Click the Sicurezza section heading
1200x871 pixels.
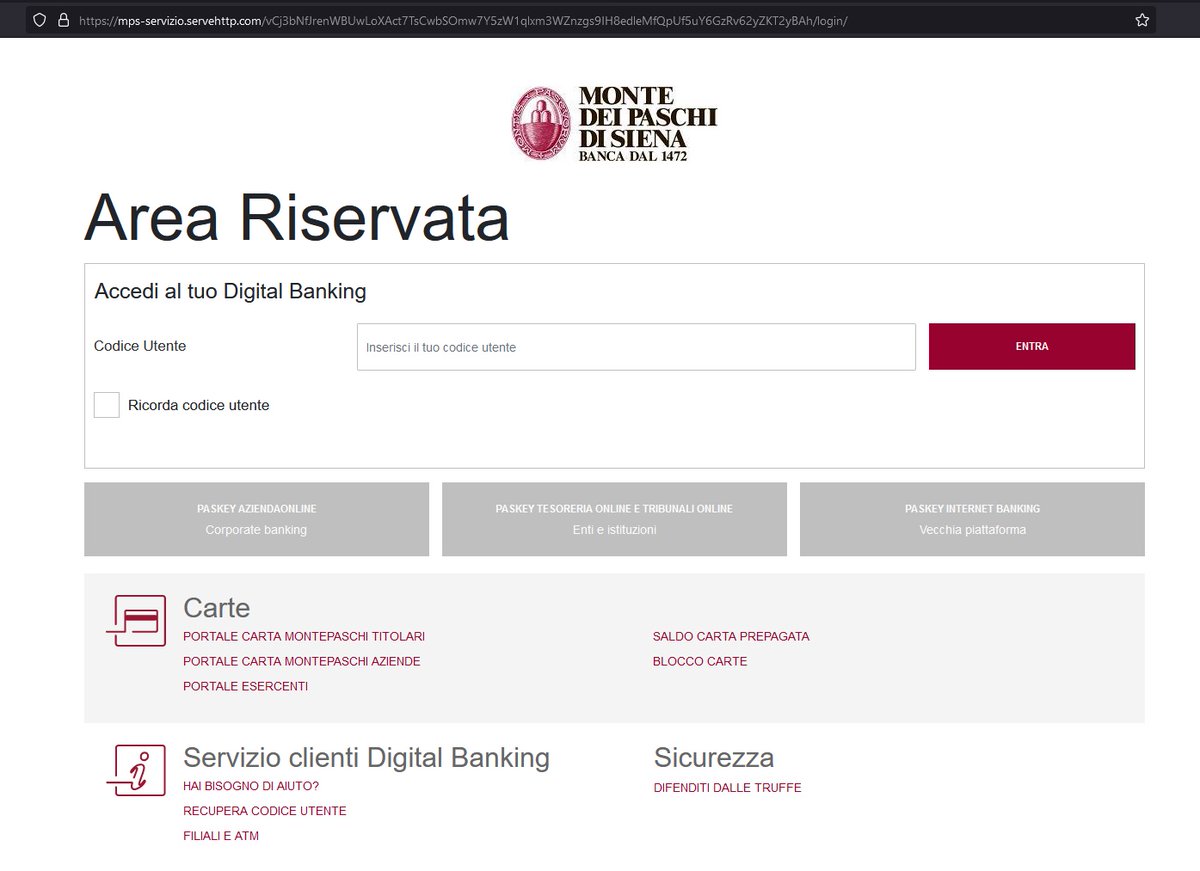714,758
